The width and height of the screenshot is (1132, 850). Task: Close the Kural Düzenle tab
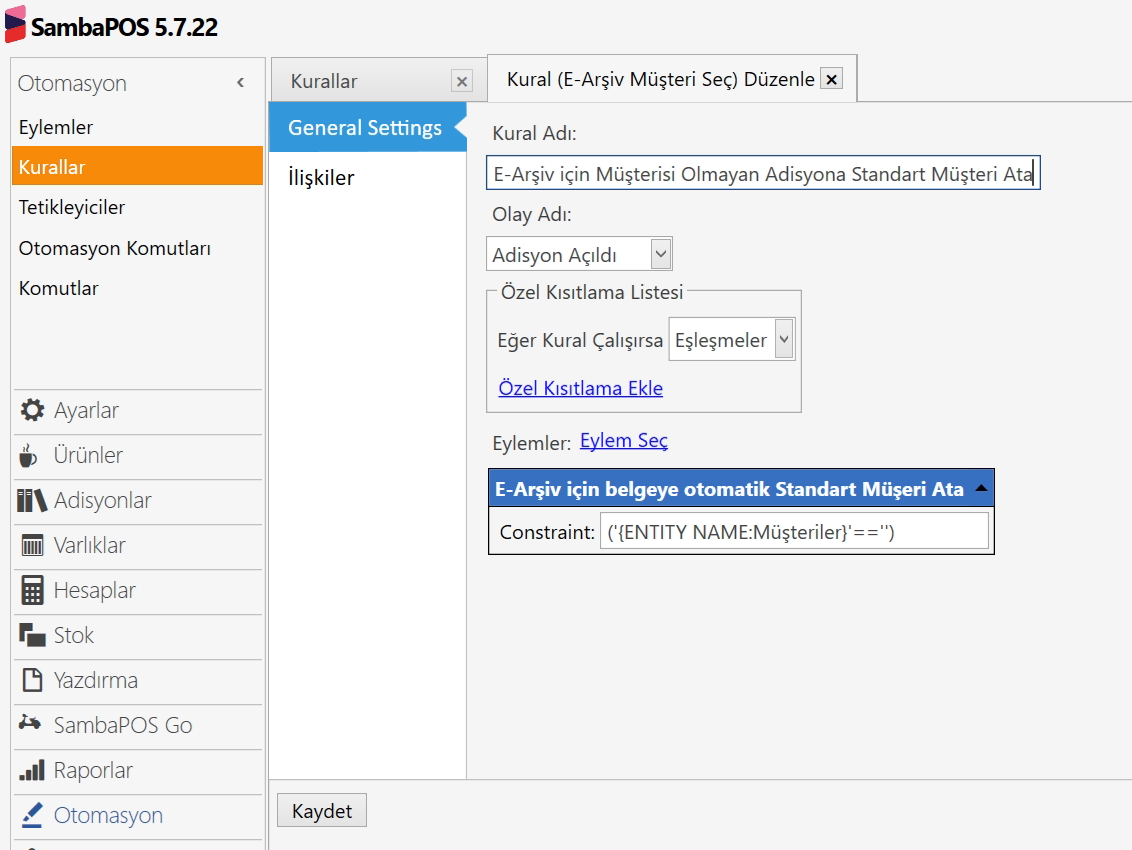pyautogui.click(x=831, y=79)
